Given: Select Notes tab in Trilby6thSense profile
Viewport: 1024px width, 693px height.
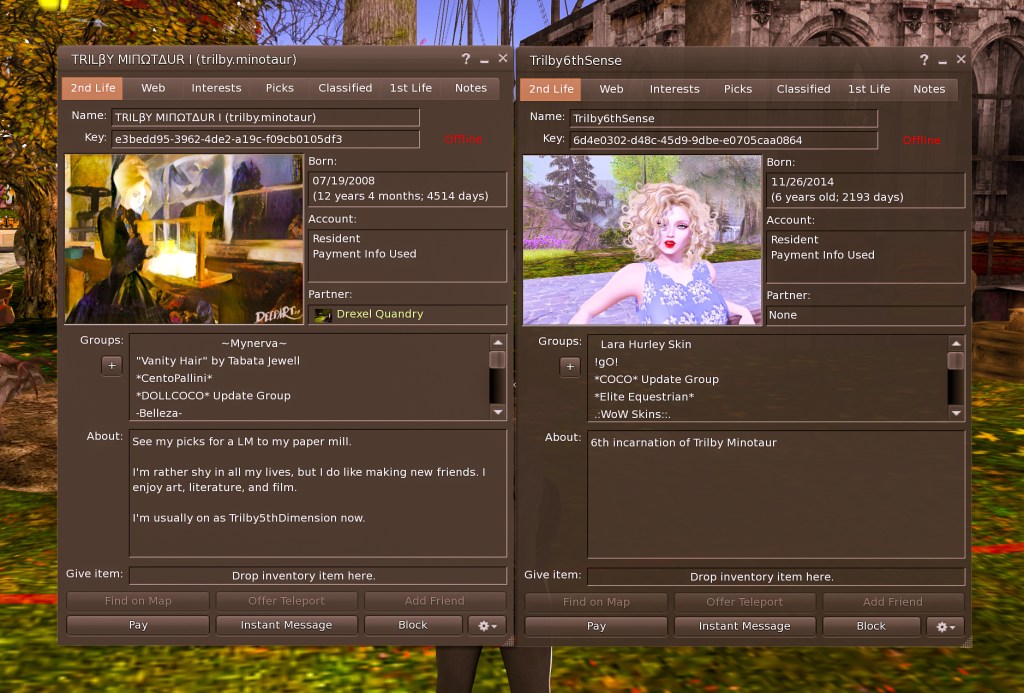Looking at the screenshot, I should coord(929,89).
